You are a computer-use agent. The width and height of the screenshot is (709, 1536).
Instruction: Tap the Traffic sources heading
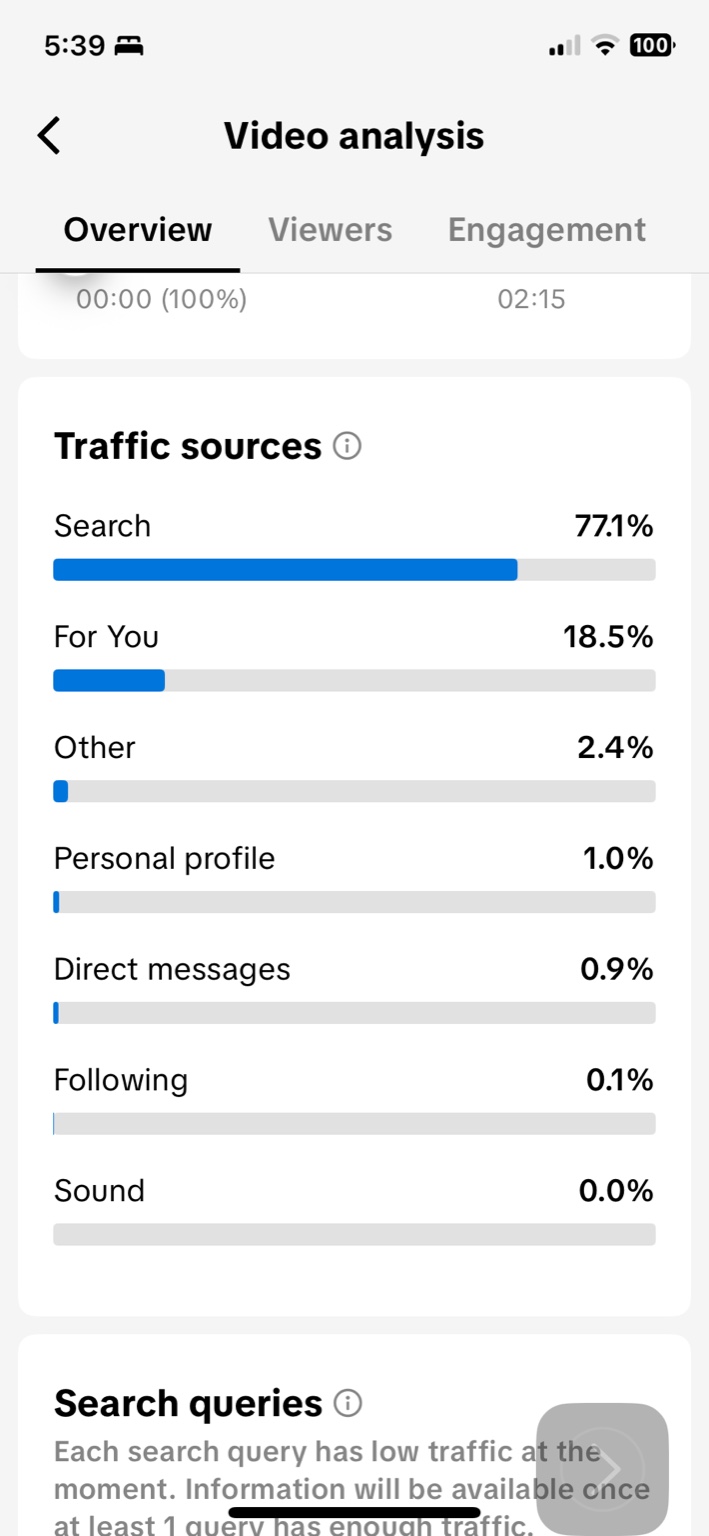pos(188,446)
